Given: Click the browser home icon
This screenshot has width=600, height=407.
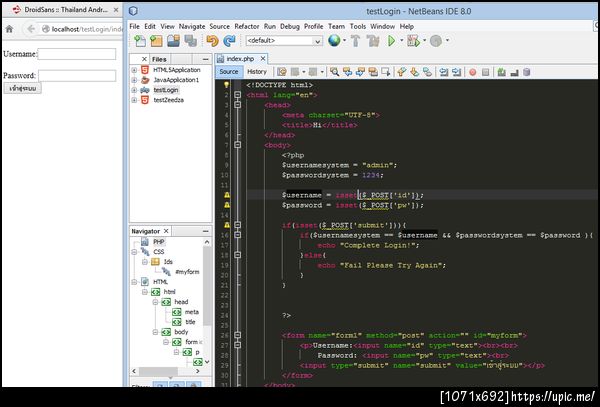Looking at the screenshot, I should point(10,29).
